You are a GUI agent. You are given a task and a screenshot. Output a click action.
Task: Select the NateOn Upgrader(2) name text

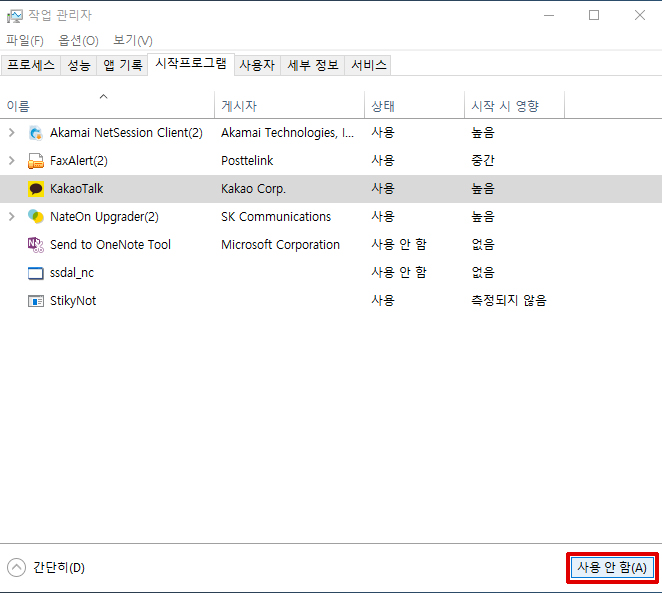coord(104,217)
